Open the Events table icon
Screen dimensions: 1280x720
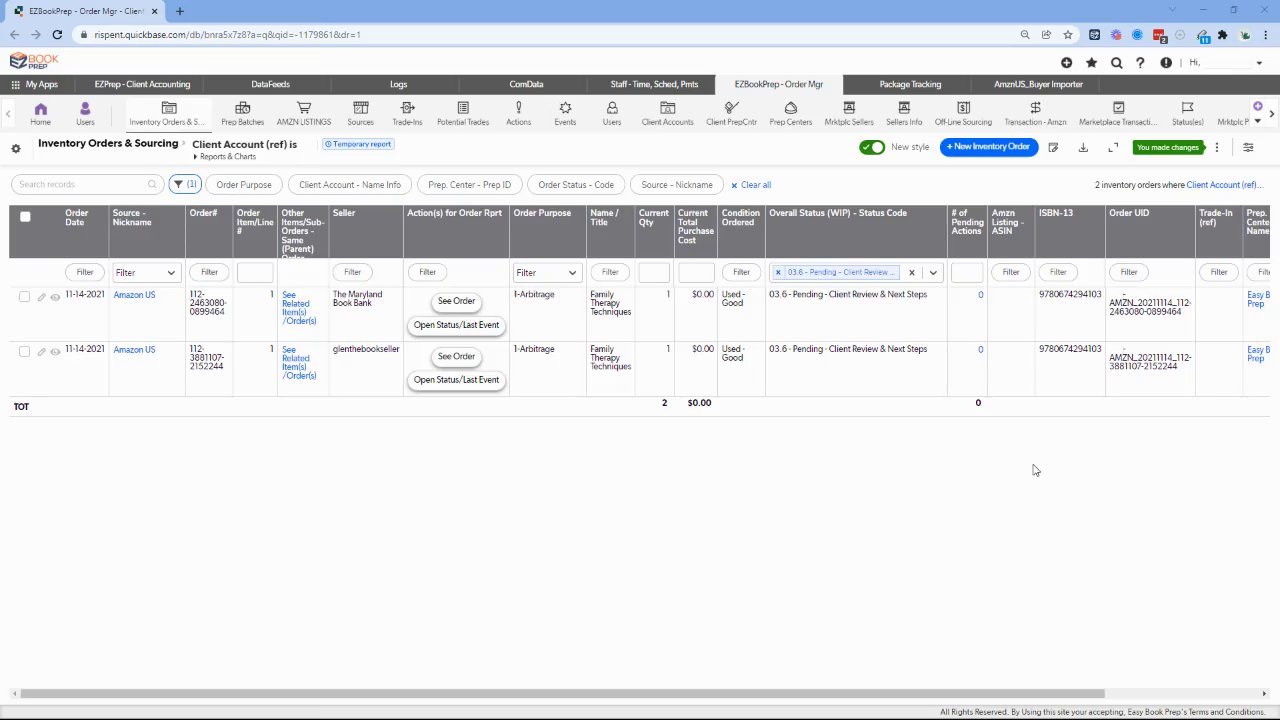(565, 108)
